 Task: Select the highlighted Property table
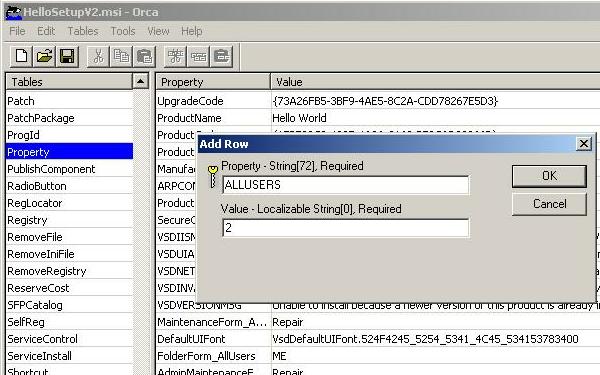pos(69,152)
